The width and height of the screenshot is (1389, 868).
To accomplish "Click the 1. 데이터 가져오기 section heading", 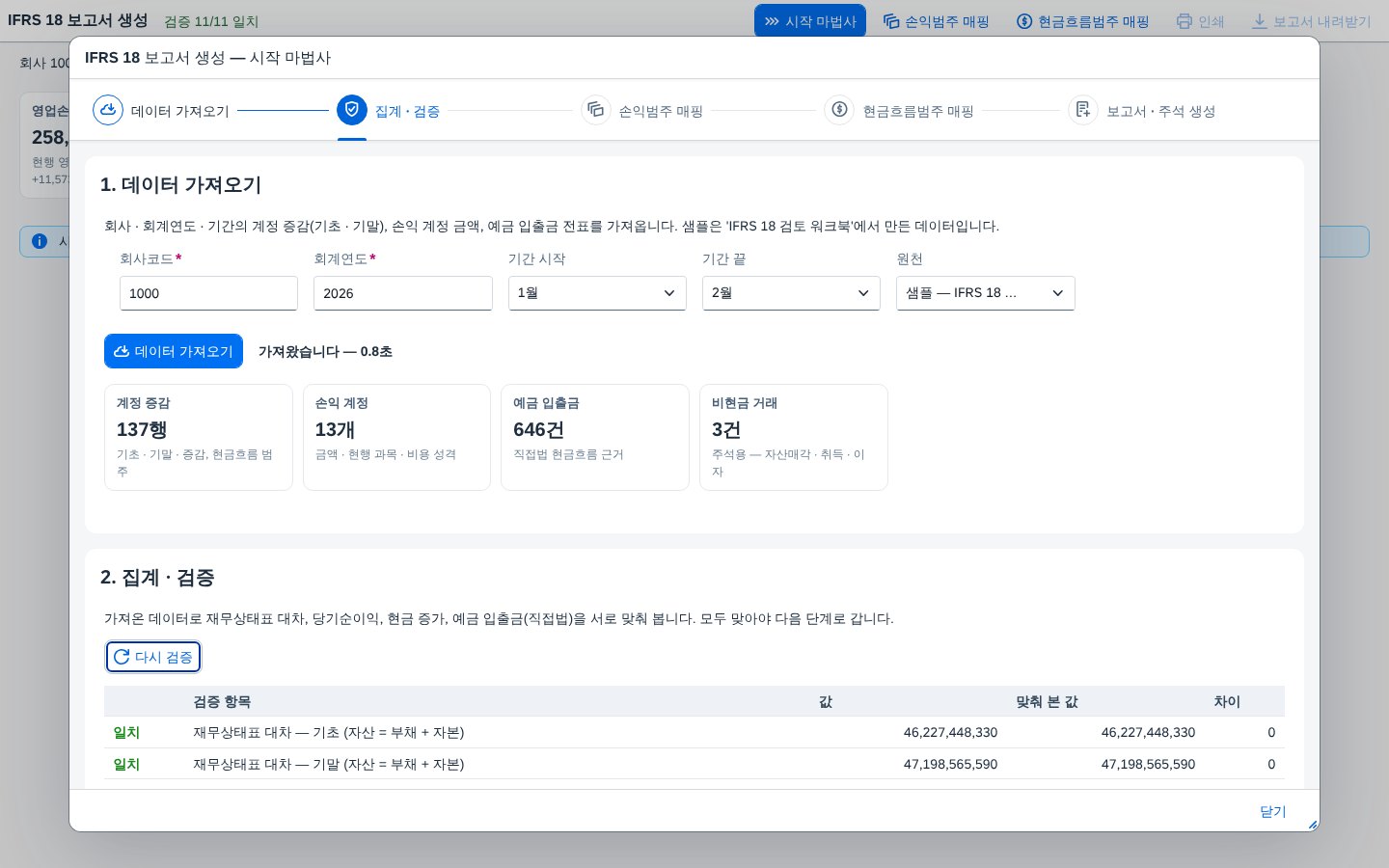I will click(181, 184).
